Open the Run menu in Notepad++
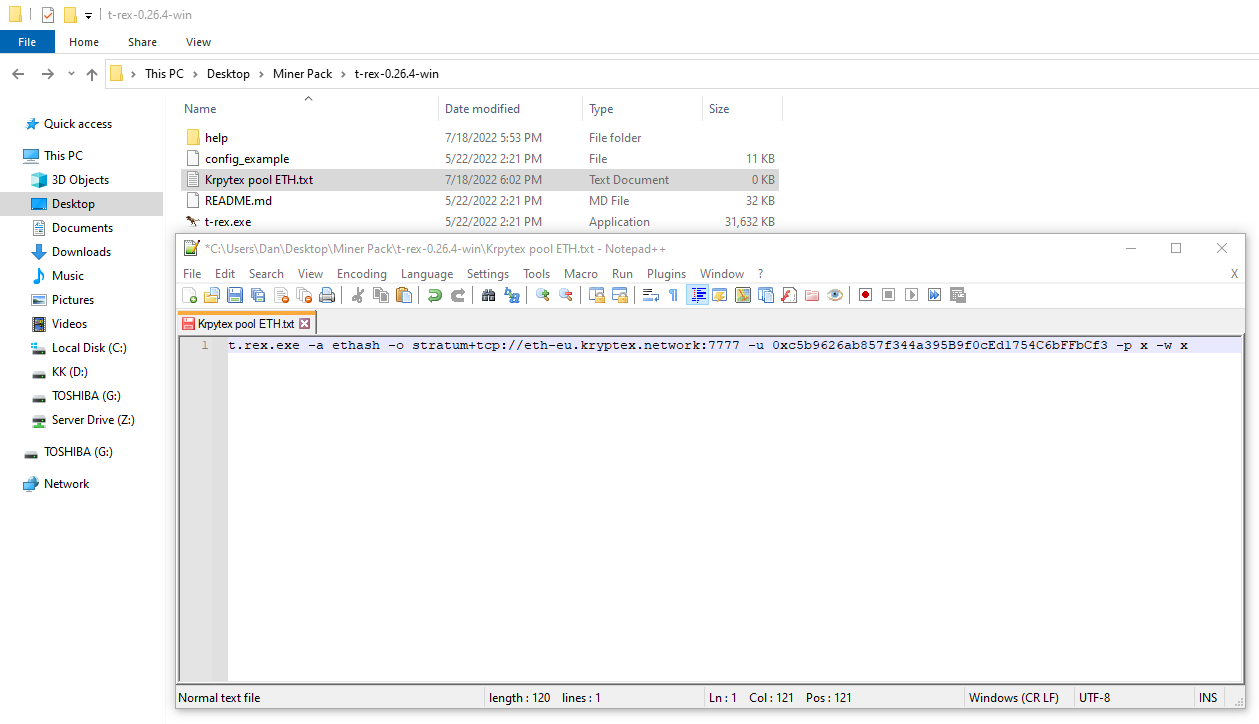This screenshot has width=1259, height=724. pyautogui.click(x=622, y=273)
